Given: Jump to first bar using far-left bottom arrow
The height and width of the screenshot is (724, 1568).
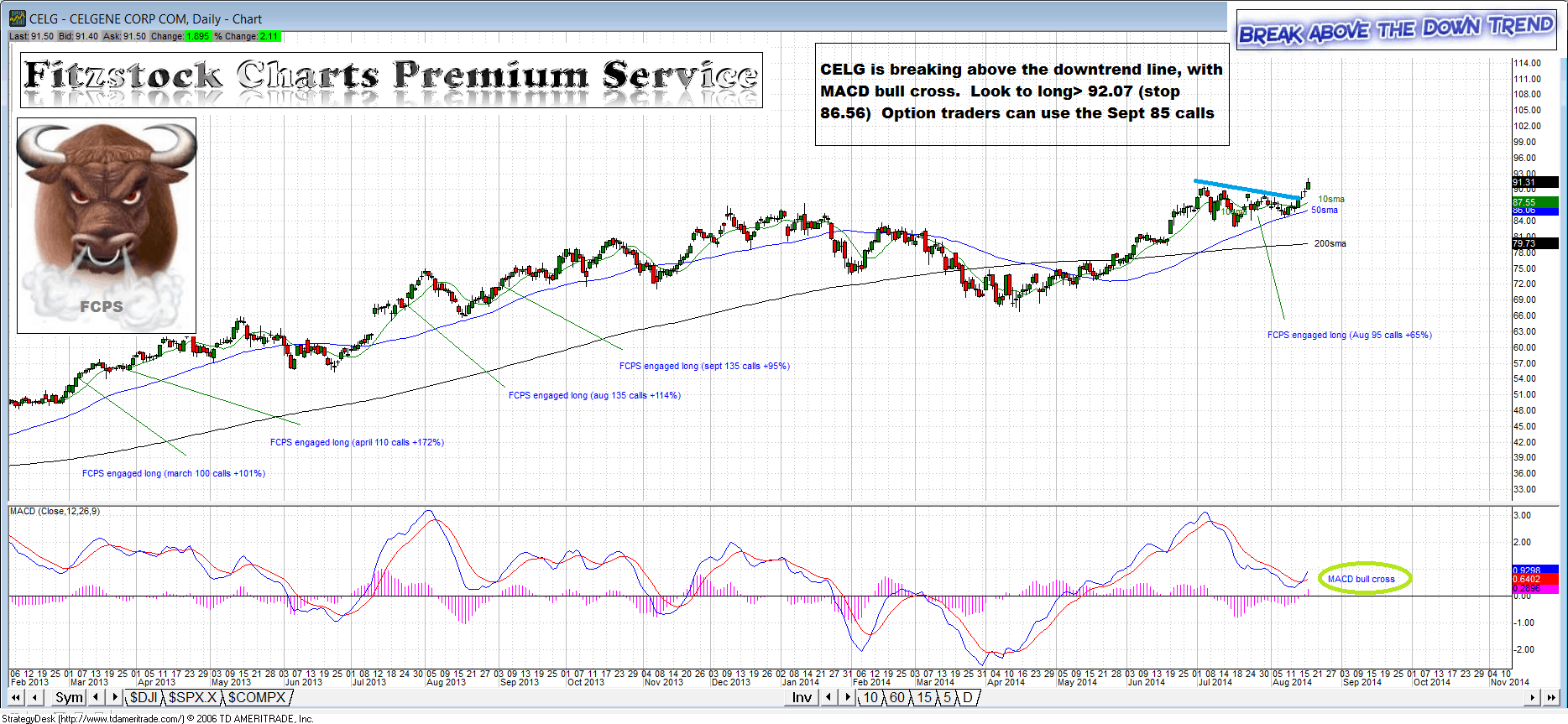Looking at the screenshot, I should click(17, 698).
